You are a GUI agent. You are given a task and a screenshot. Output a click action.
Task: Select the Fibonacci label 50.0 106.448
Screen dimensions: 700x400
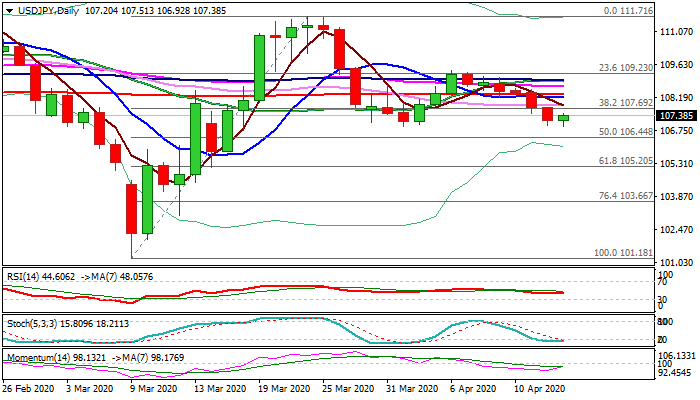[x=625, y=132]
